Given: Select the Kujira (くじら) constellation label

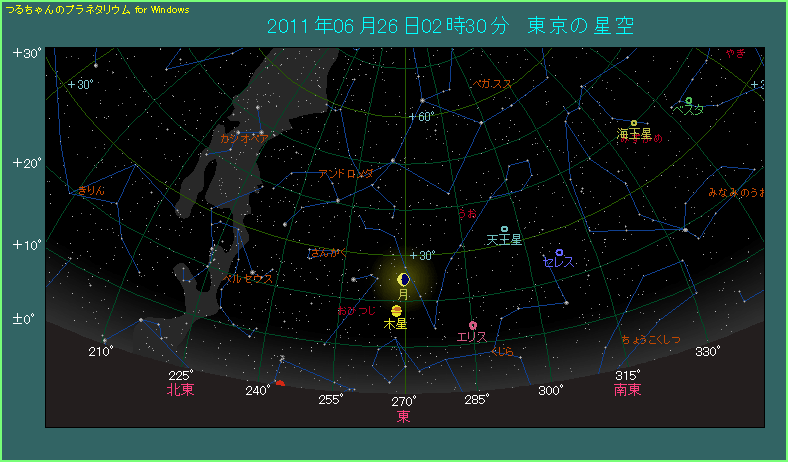Looking at the screenshot, I should point(502,352).
